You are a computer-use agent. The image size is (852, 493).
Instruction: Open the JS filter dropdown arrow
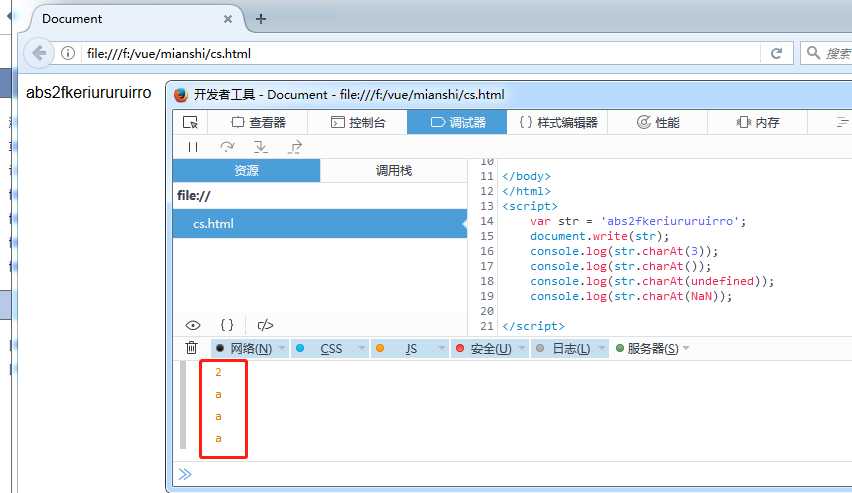[x=441, y=348]
